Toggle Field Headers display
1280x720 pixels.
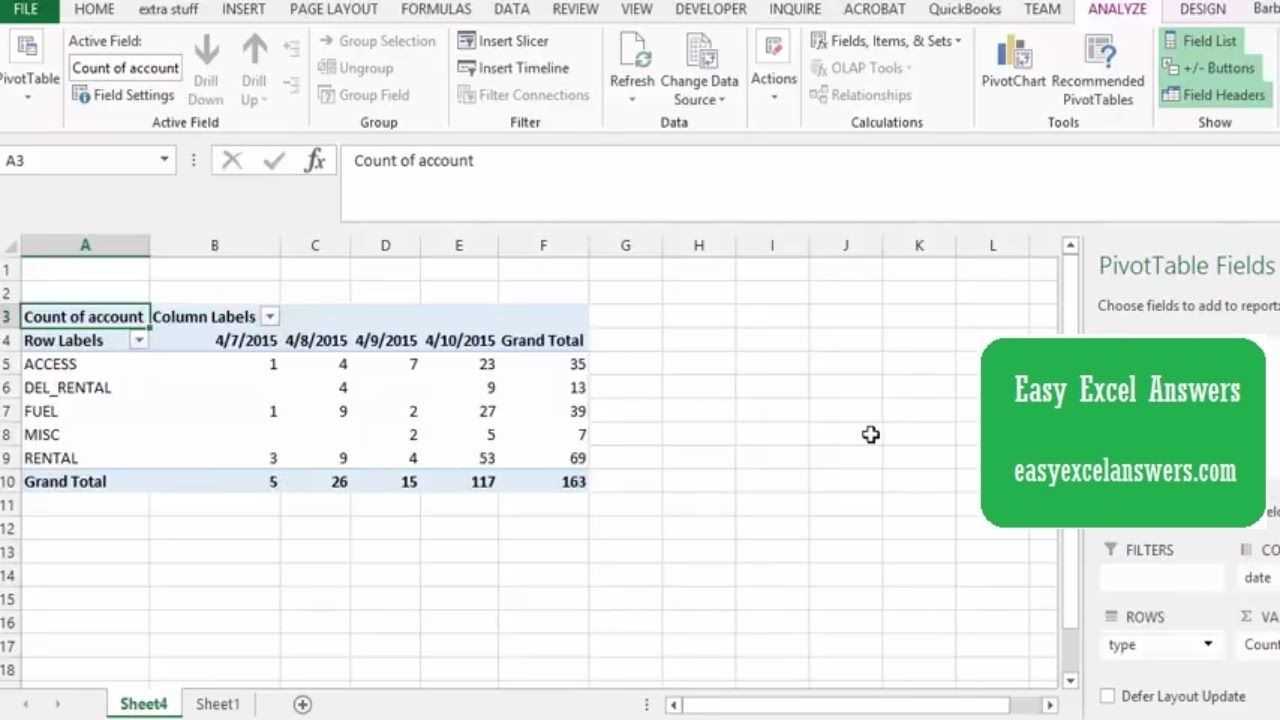click(1213, 95)
